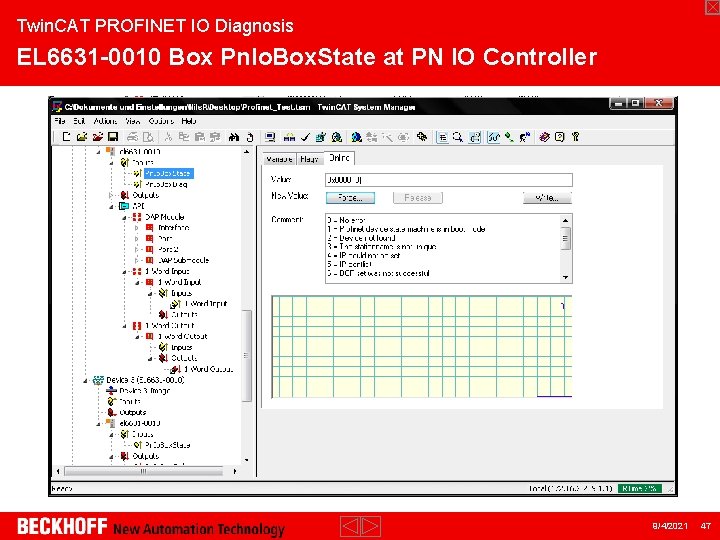Switch to the Flags tab
This screenshot has width=720, height=540.
tap(309, 159)
